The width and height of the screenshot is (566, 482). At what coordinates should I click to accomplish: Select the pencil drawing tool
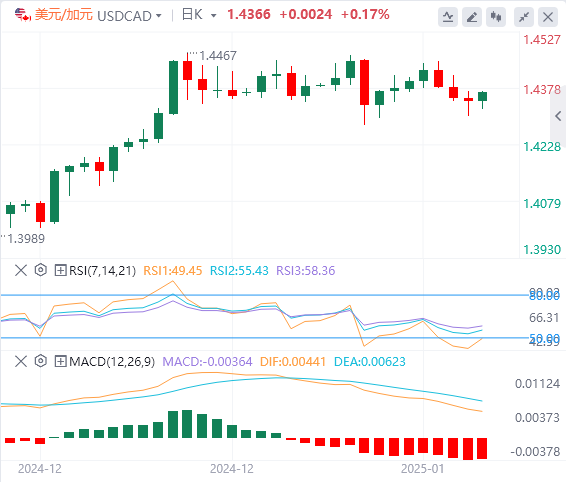(472, 17)
